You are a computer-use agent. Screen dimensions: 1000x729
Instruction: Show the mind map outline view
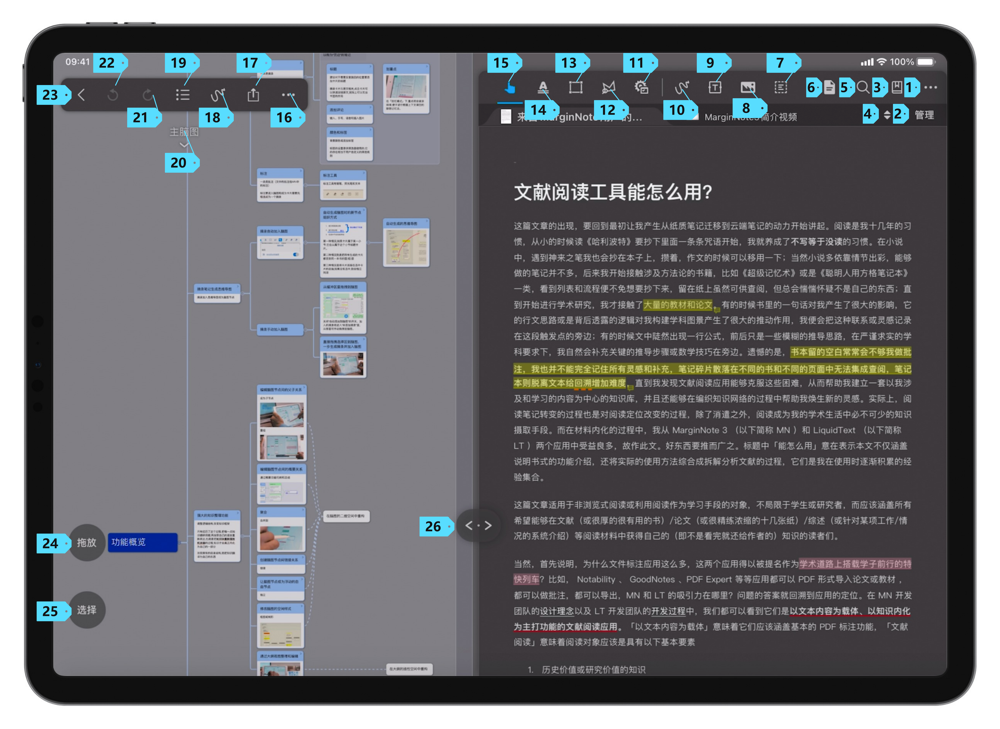point(184,95)
